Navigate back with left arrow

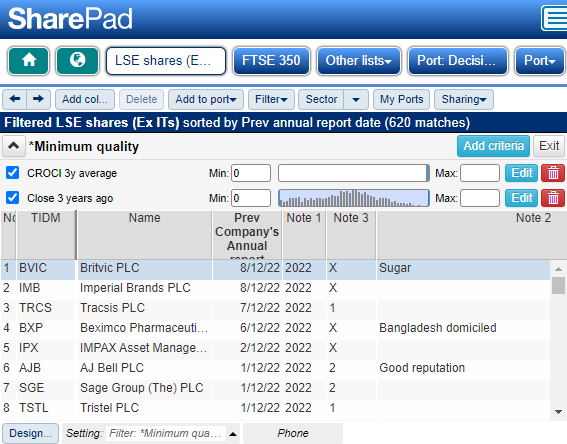(x=14, y=99)
